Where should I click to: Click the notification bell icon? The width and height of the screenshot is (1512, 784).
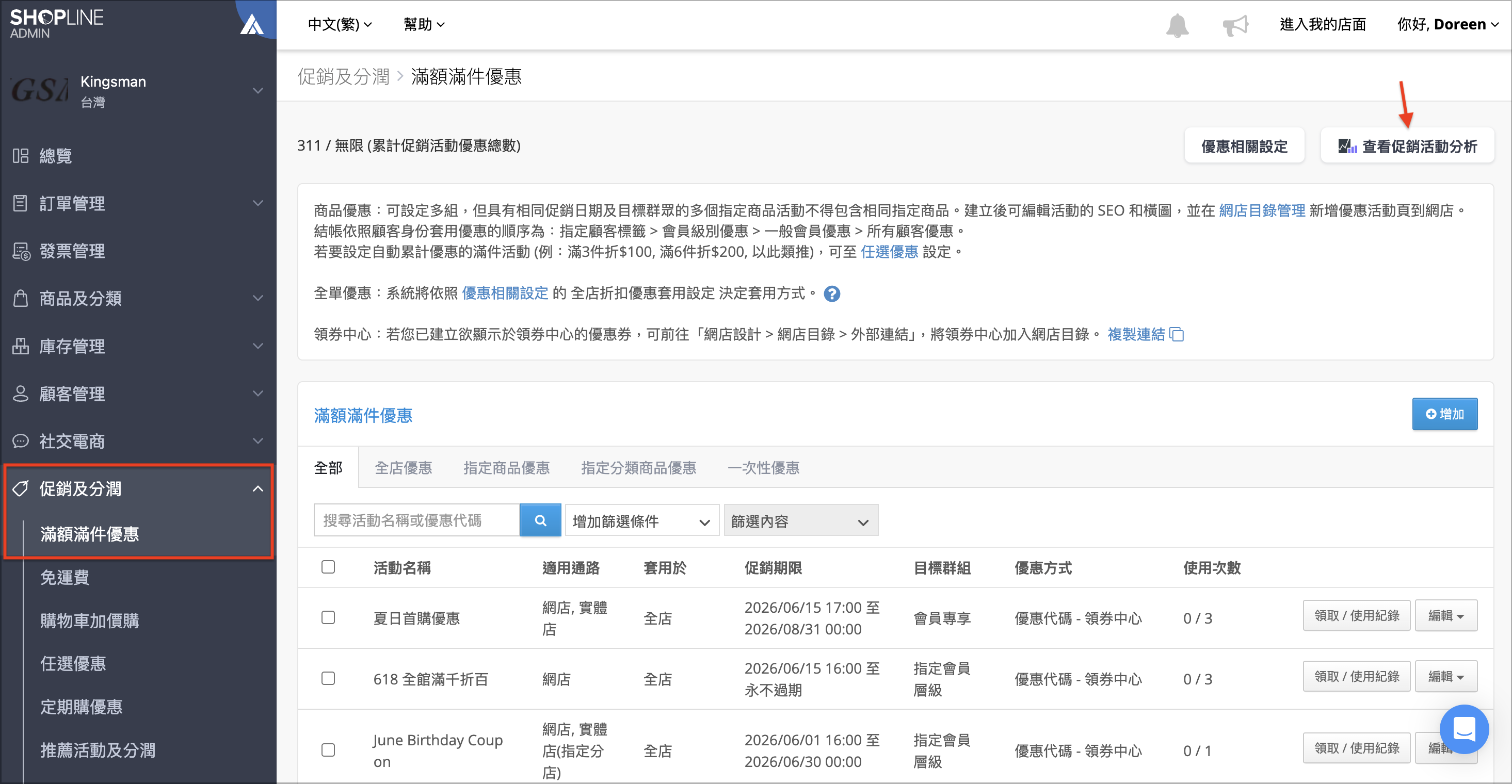(x=1177, y=25)
